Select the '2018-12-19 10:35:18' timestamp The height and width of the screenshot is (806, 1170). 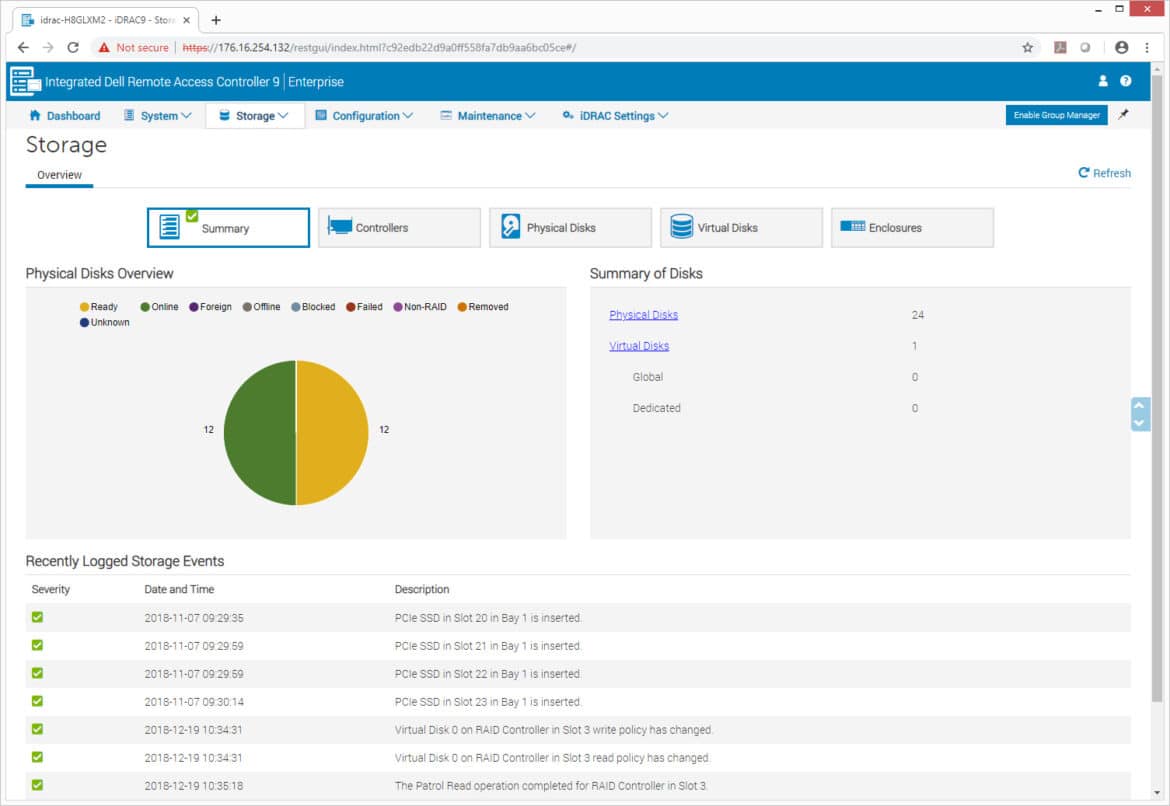(x=194, y=785)
